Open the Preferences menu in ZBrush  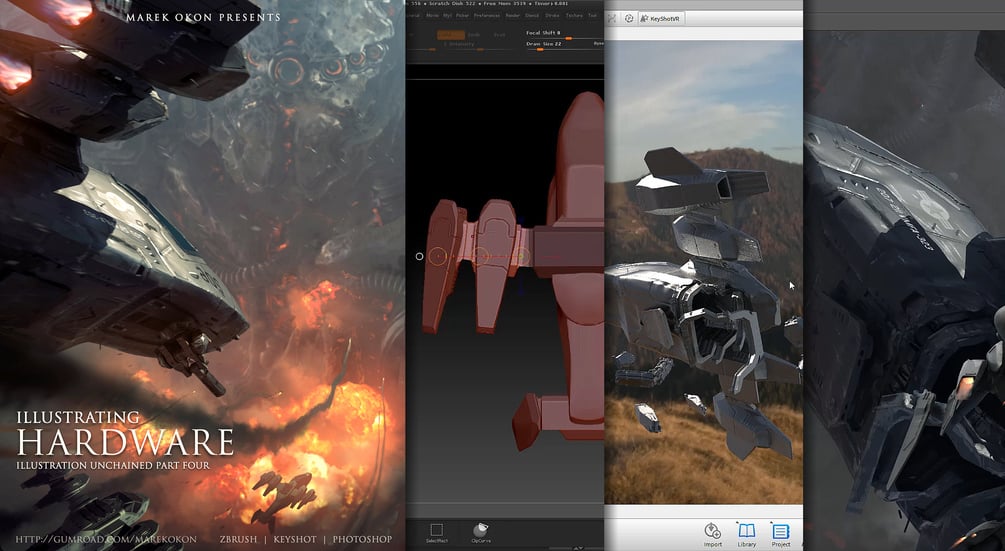tap(487, 15)
